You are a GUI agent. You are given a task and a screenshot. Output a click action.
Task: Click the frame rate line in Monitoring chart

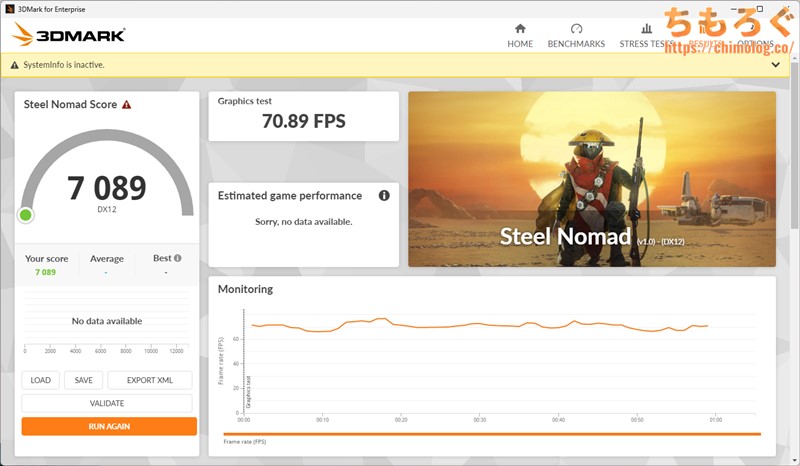[480, 325]
